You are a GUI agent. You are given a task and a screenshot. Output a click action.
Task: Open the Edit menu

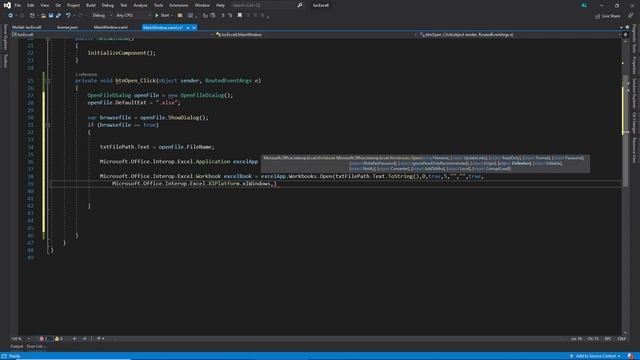click(x=31, y=5)
